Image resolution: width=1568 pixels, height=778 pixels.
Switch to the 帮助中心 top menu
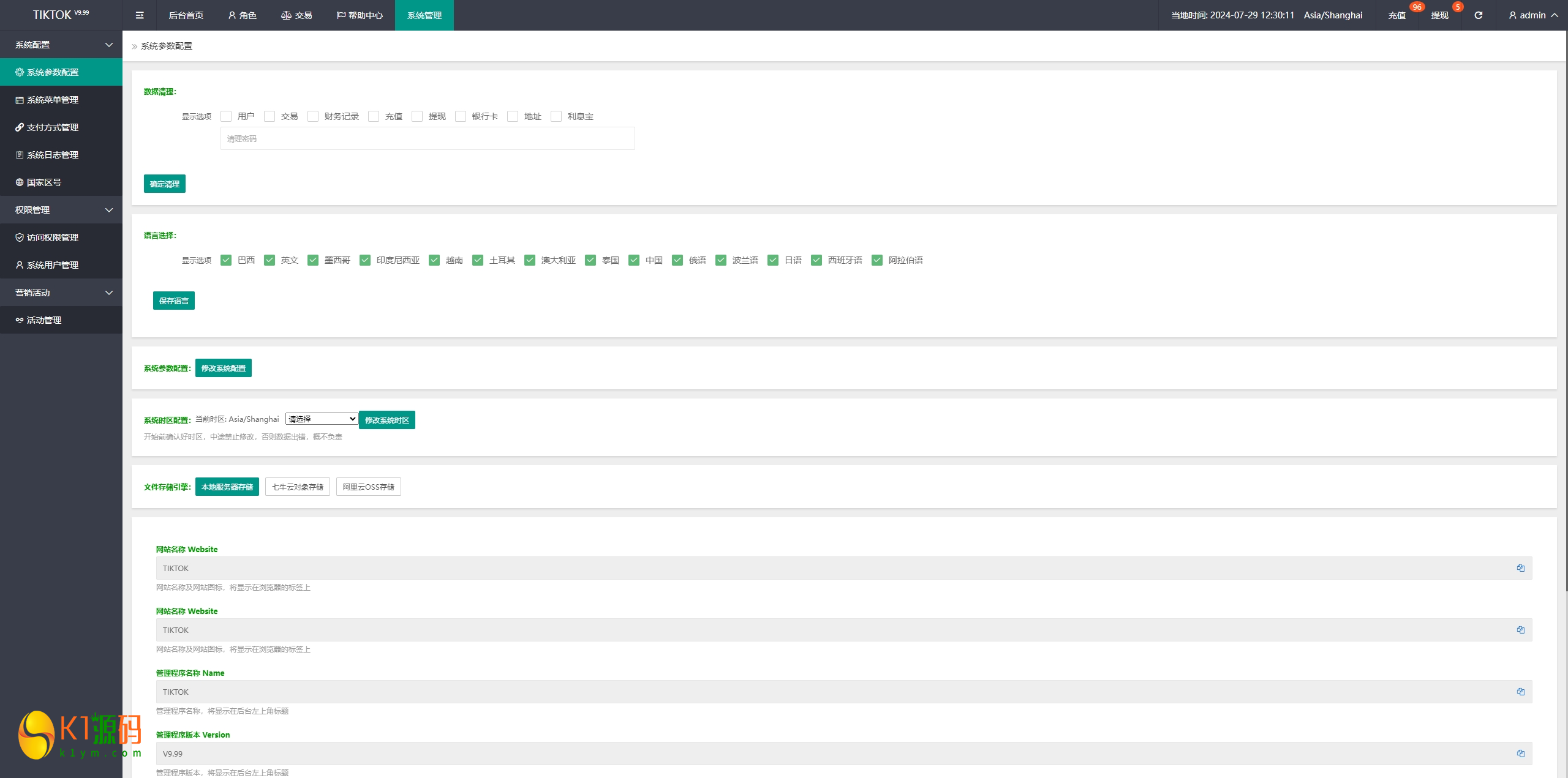tap(360, 15)
